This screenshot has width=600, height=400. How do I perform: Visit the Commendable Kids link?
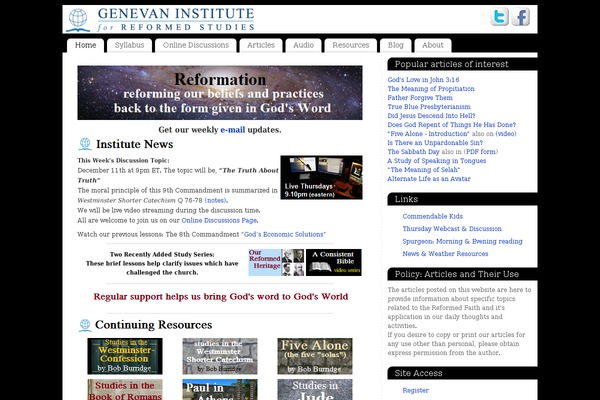[x=432, y=216]
